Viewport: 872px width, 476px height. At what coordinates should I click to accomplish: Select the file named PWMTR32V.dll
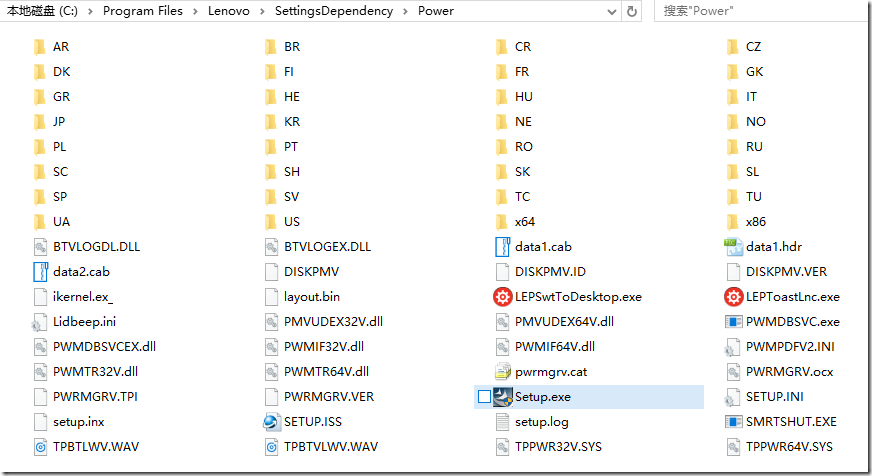coord(95,371)
